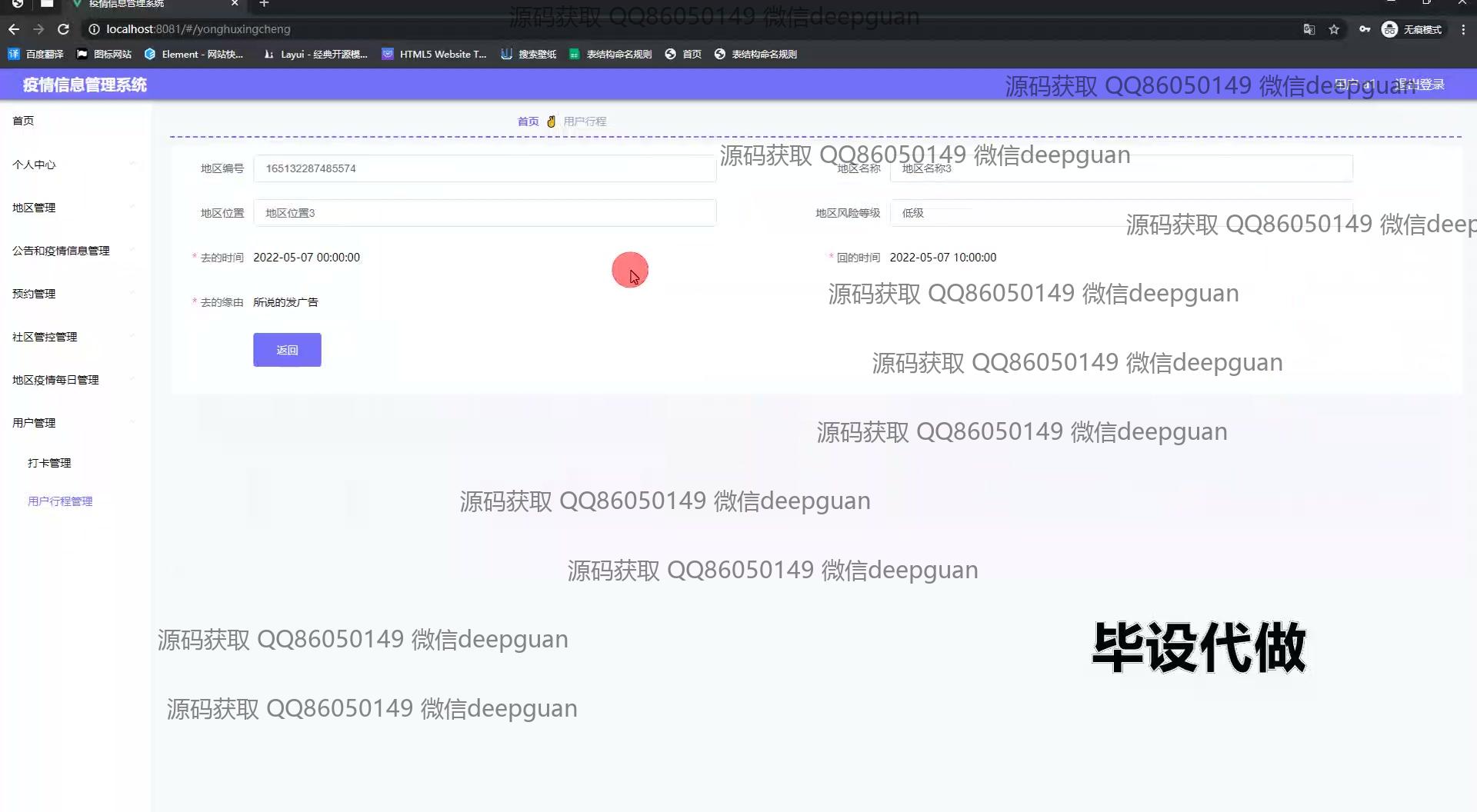
Task: Open 表结构命名规则 bookmark with globe icon
Action: [x=755, y=54]
